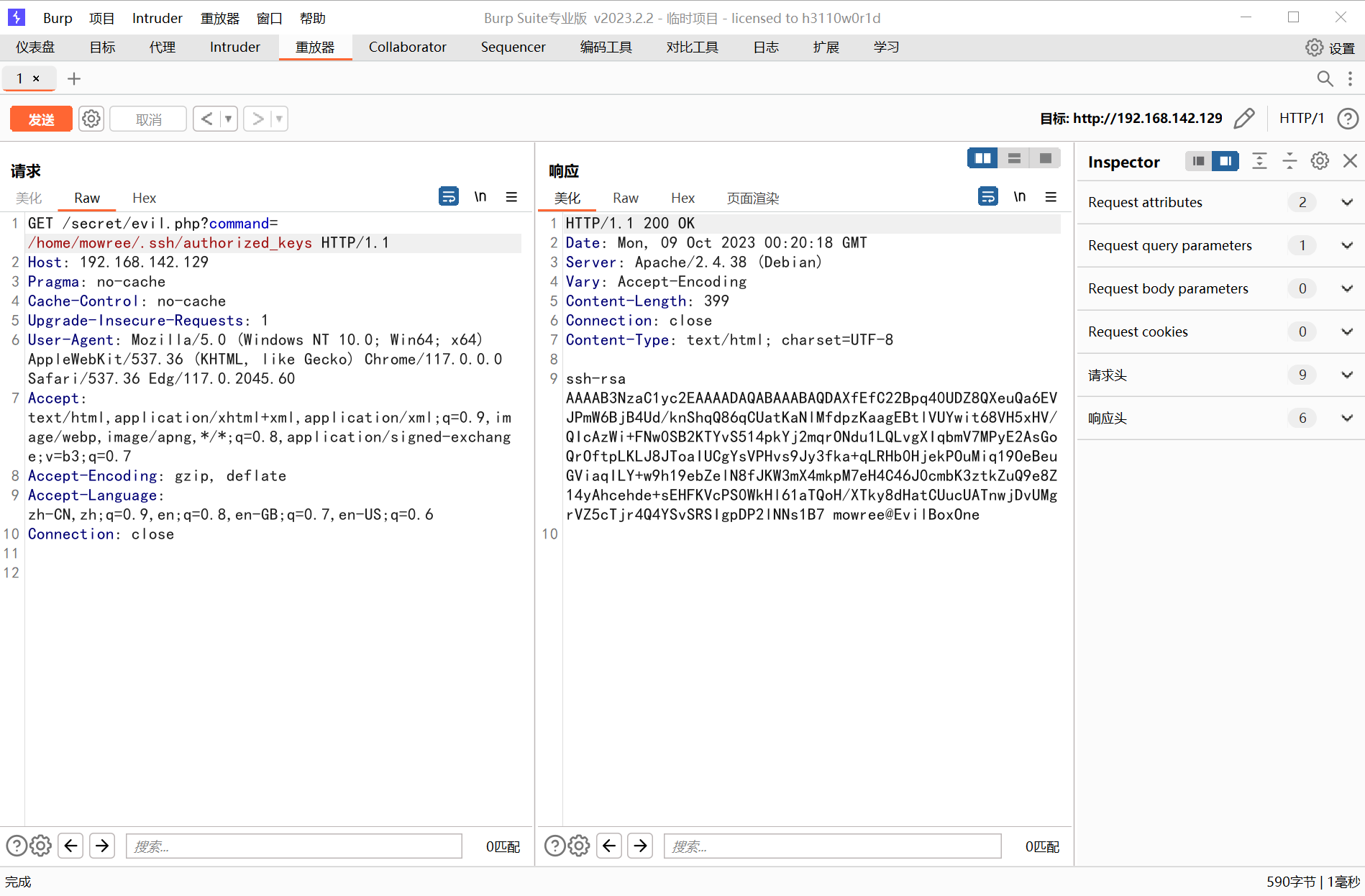Viewport: 1365px width, 896px height.
Task: Open the tab bar kebab menu
Action: point(1350,78)
